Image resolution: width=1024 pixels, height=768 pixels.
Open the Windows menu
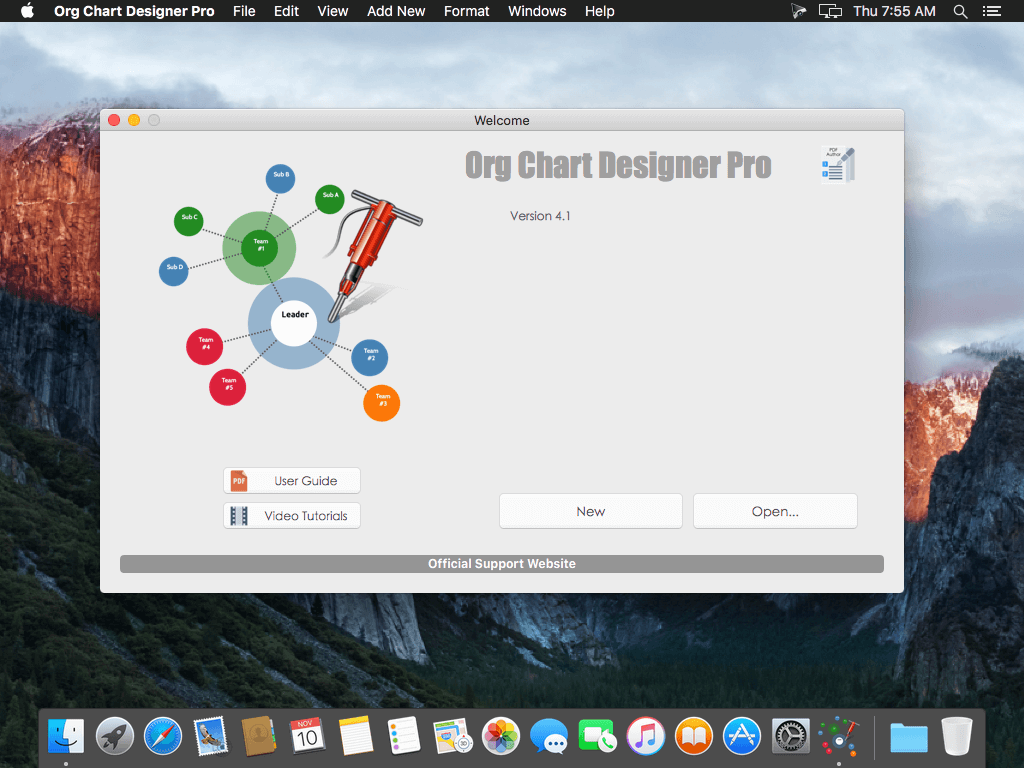(537, 11)
